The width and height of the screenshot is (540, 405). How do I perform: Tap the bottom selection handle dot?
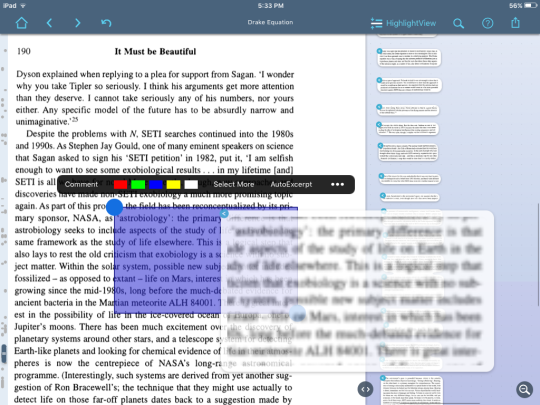point(298,313)
